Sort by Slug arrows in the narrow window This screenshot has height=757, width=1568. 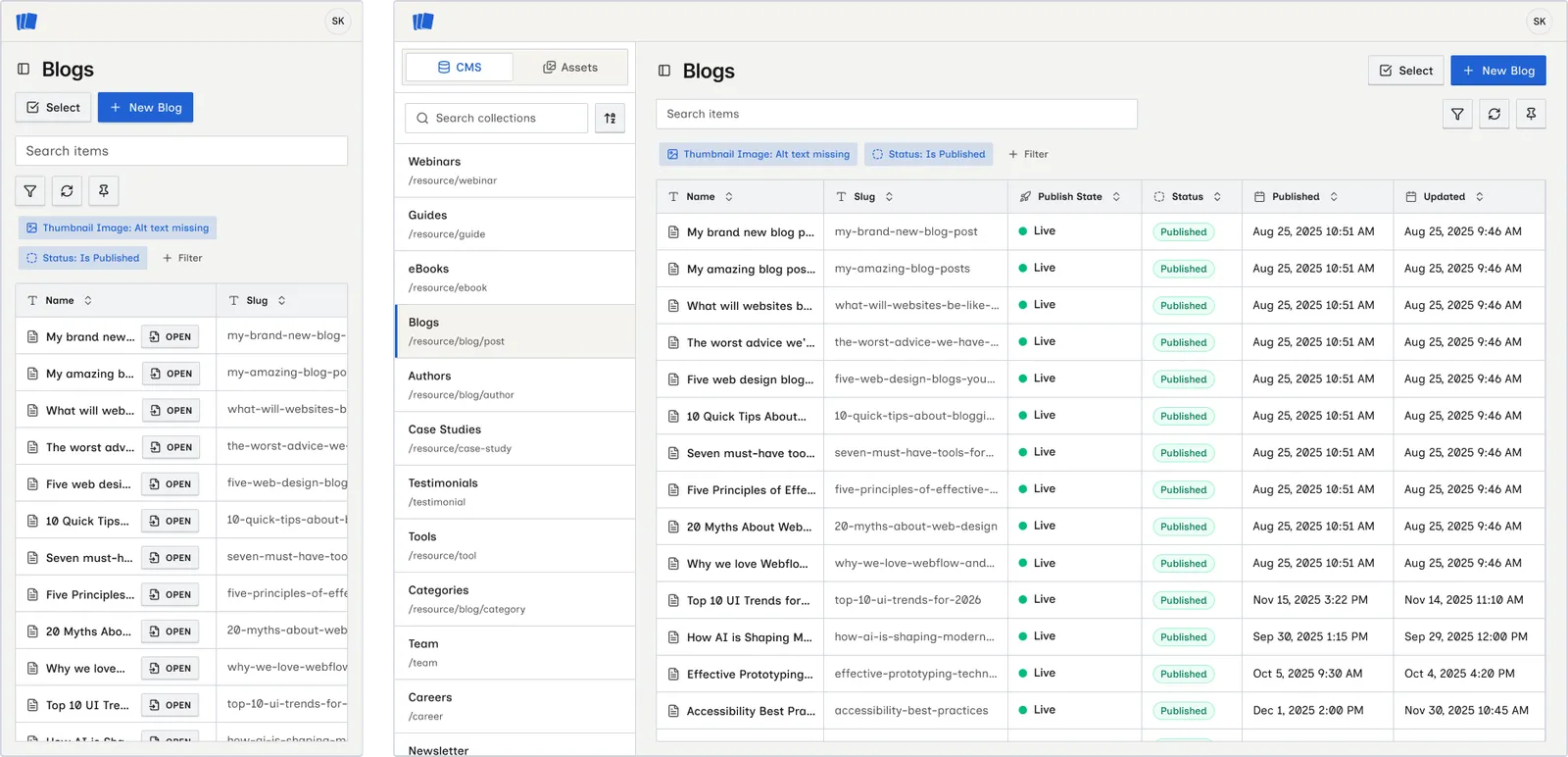(x=281, y=300)
